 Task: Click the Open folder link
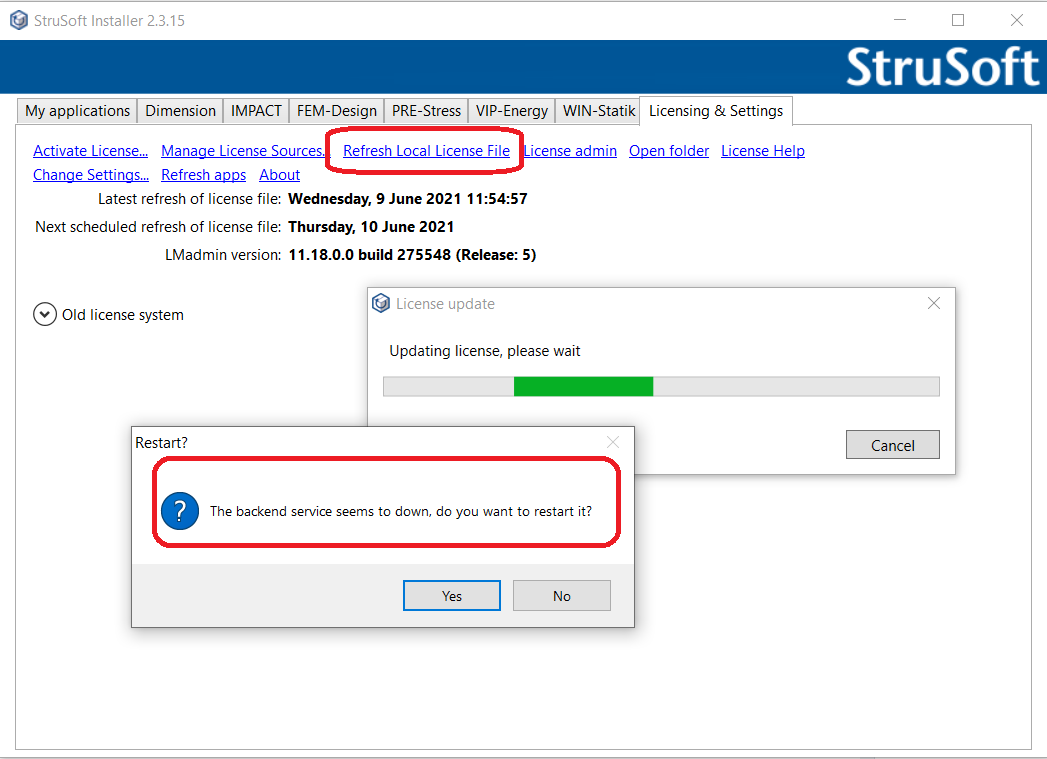coord(669,151)
